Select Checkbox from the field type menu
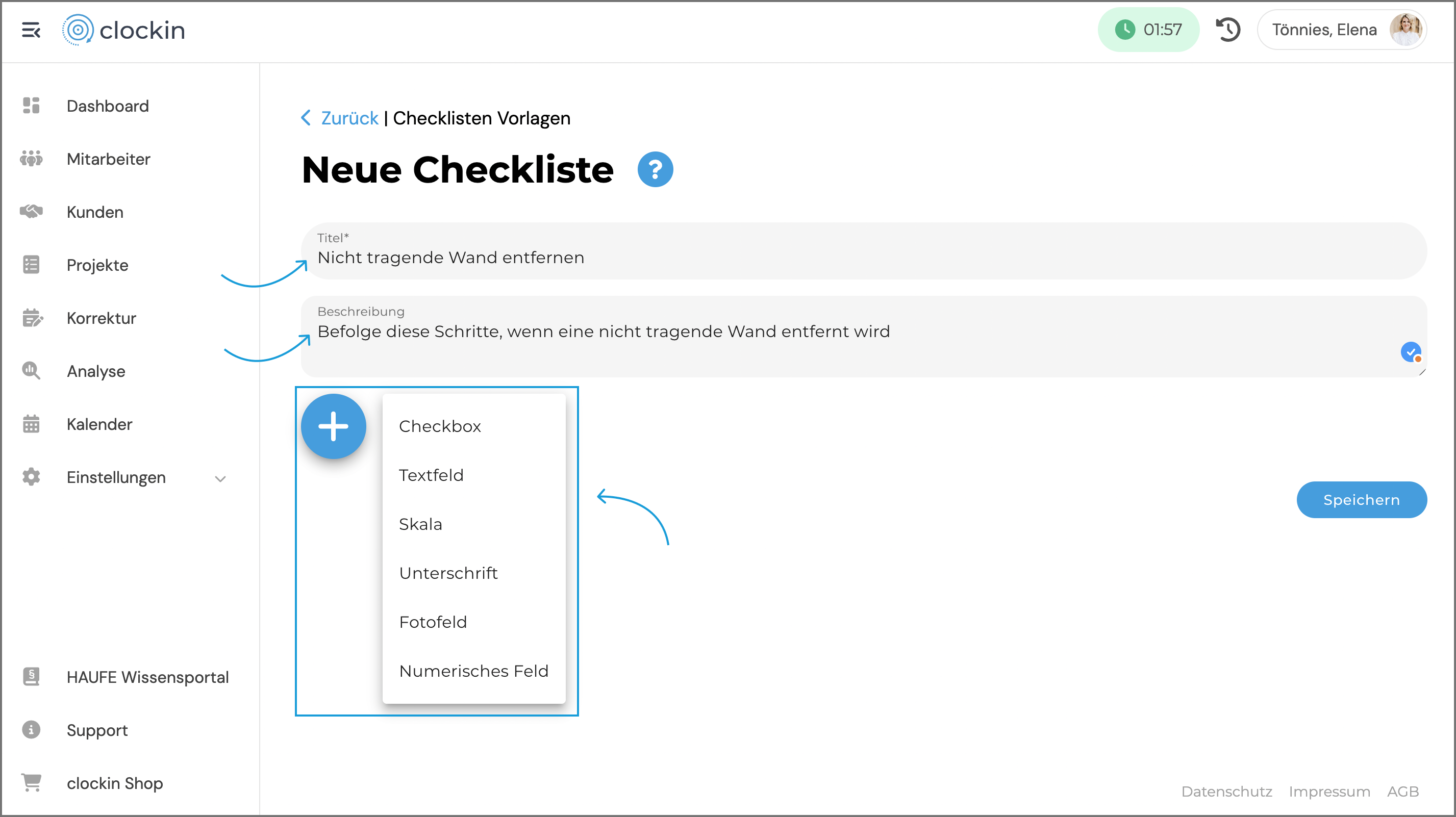 440,426
